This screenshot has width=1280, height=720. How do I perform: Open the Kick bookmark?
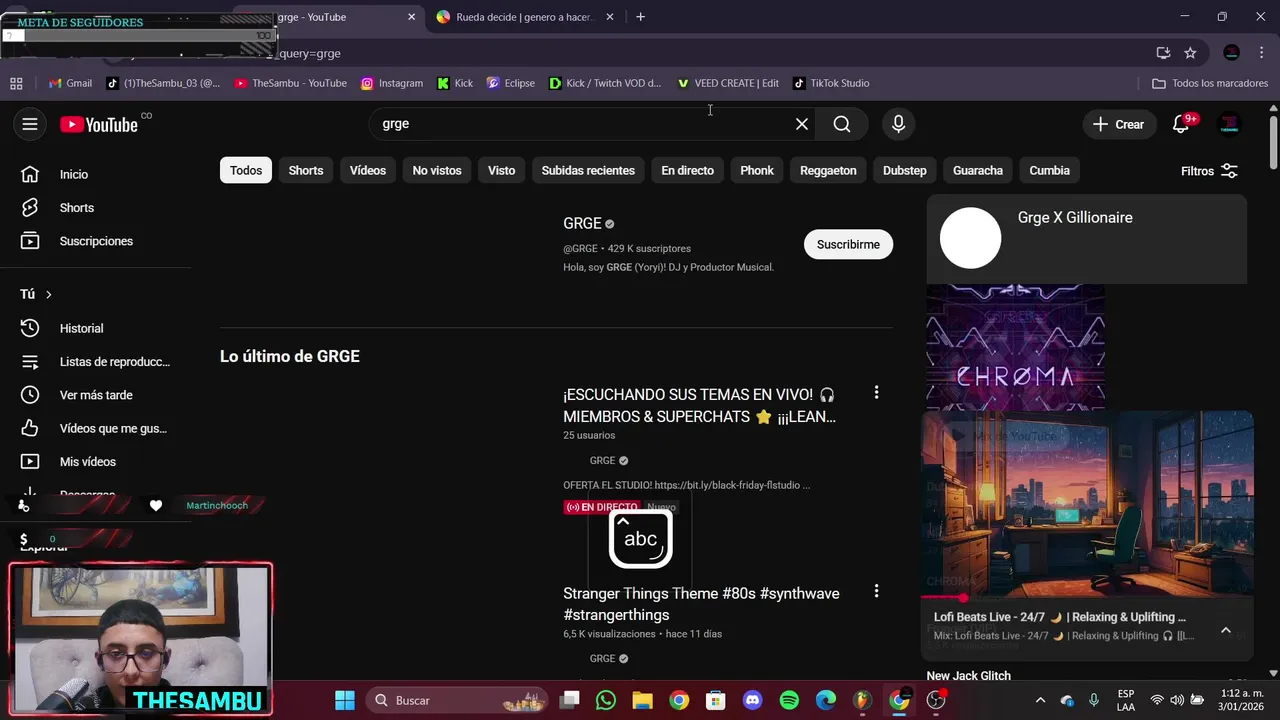(x=455, y=83)
